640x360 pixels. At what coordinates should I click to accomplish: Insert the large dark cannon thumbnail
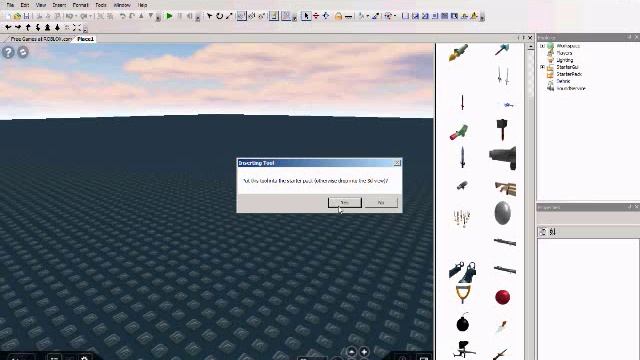[502, 158]
